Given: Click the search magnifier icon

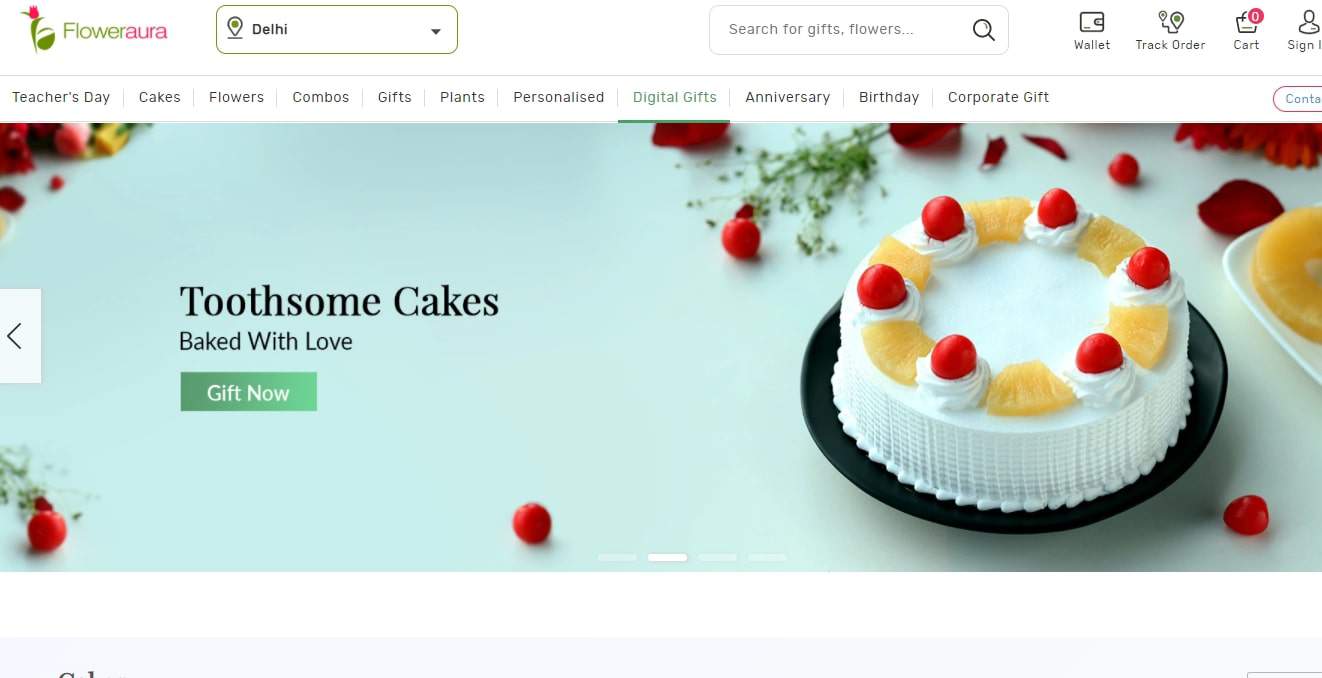Looking at the screenshot, I should 984,30.
